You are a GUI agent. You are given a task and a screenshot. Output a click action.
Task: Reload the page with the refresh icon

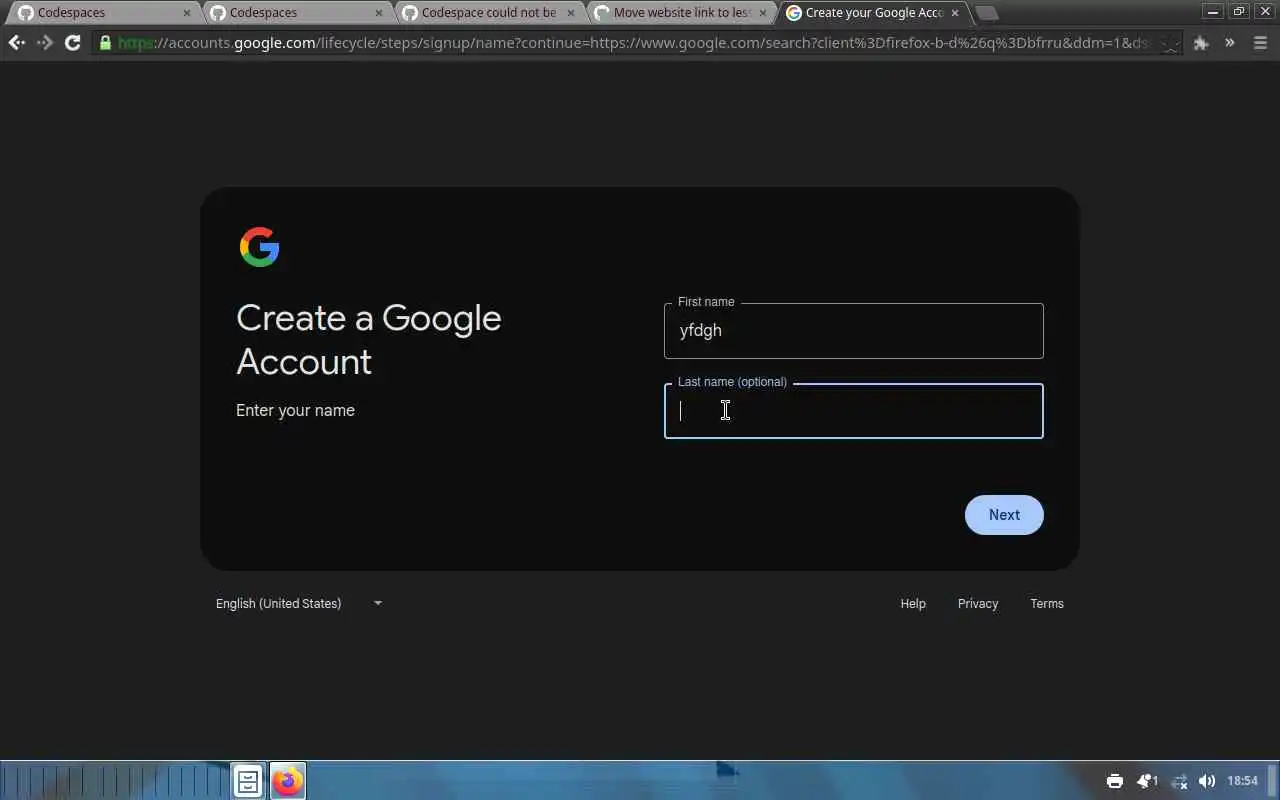[x=72, y=43]
